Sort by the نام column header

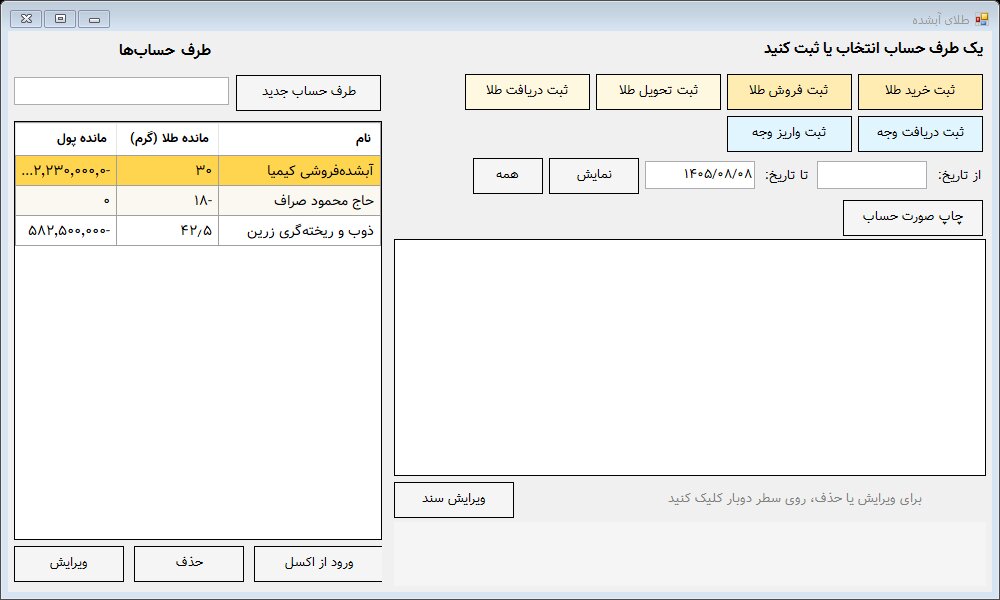(x=300, y=138)
